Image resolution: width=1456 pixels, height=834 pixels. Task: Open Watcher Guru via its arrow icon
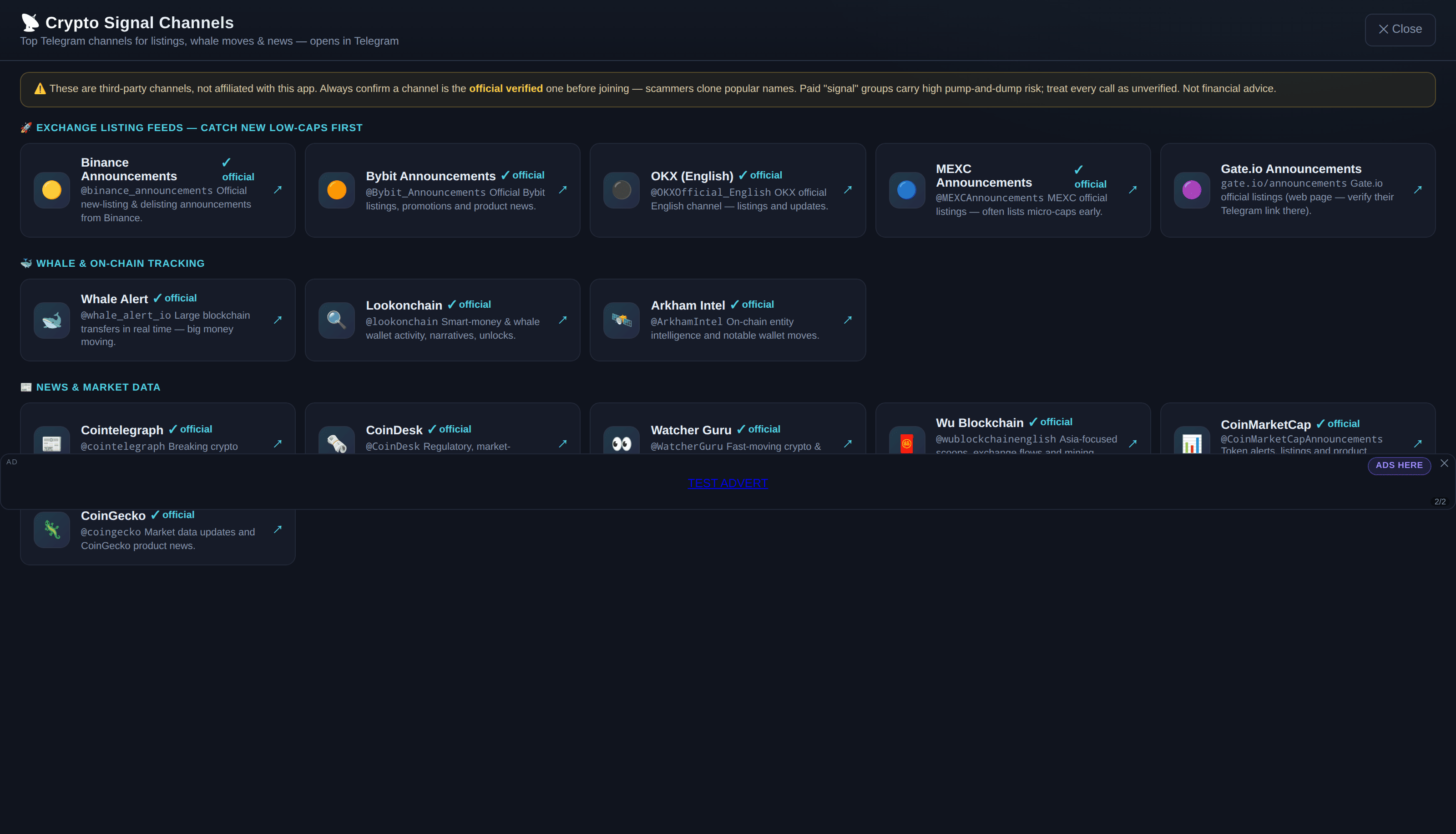coord(848,443)
